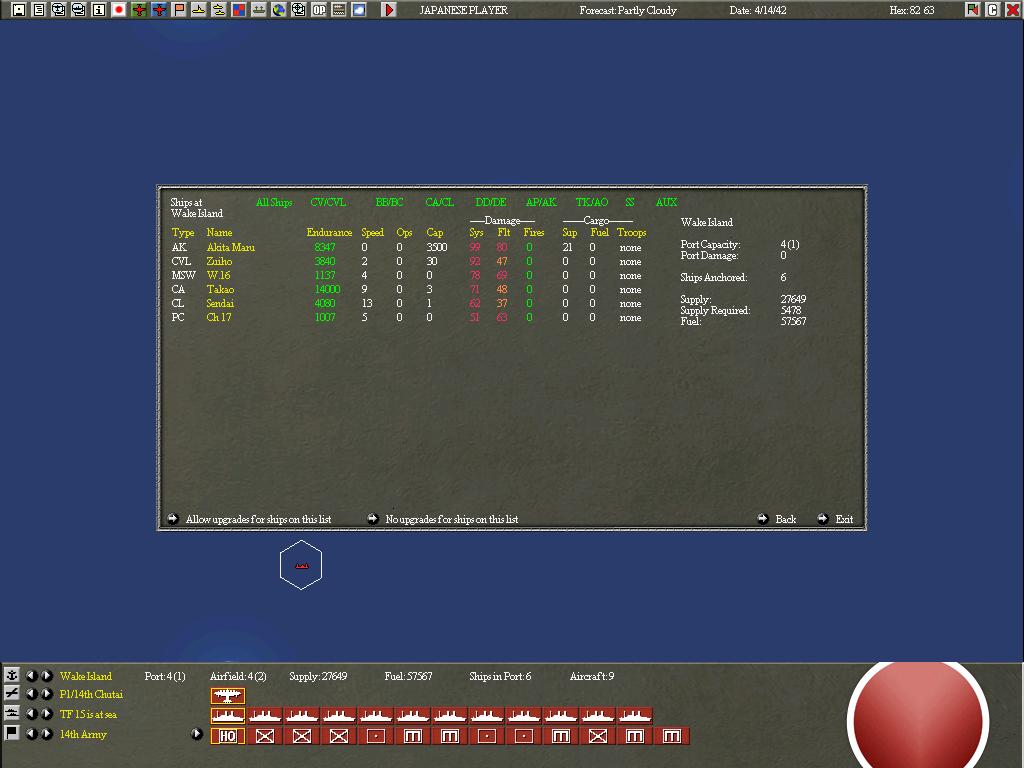Image resolution: width=1024 pixels, height=768 pixels.
Task: Click Exit in the ships dialog
Action: (835, 519)
